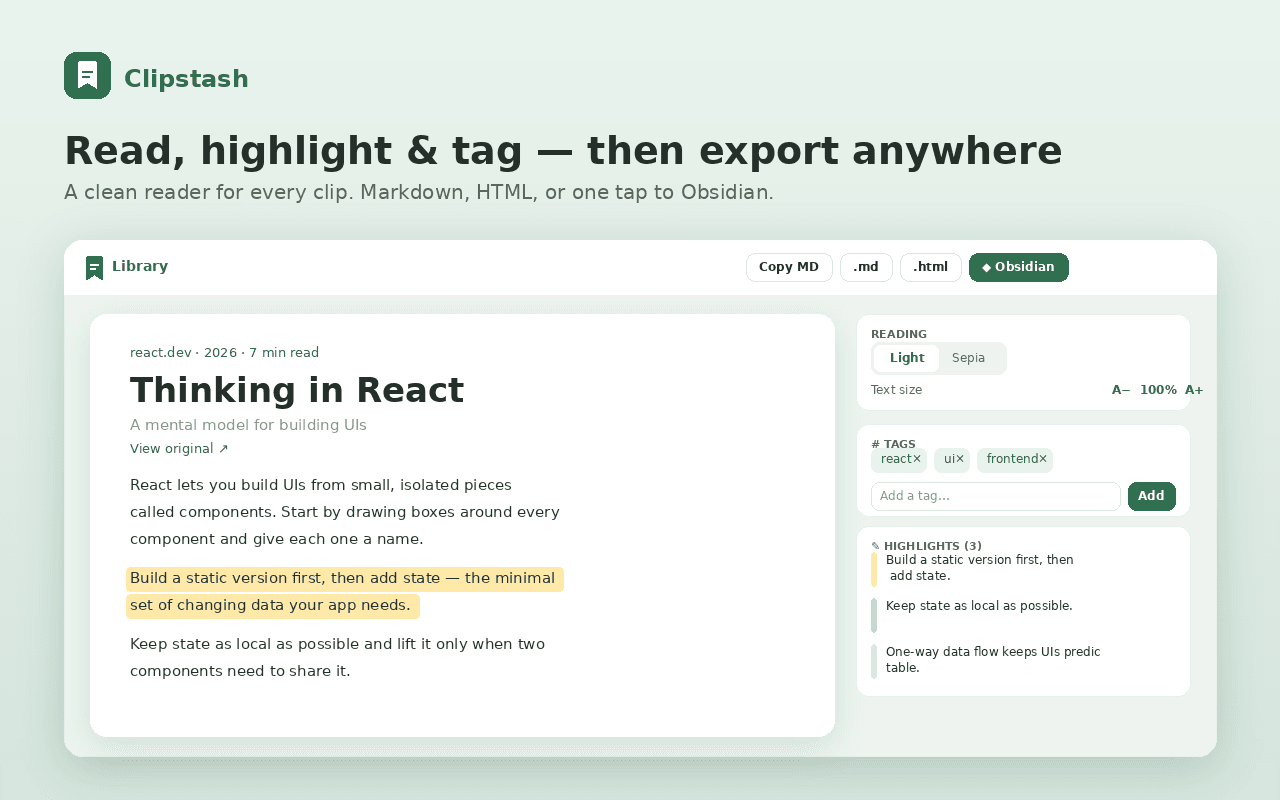Increase text size with A+
The height and width of the screenshot is (800, 1280).
1194,390
